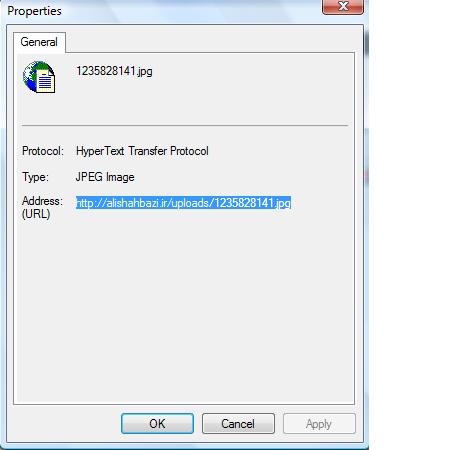Switch to the General tab
This screenshot has height=450, width=467.
[39, 42]
